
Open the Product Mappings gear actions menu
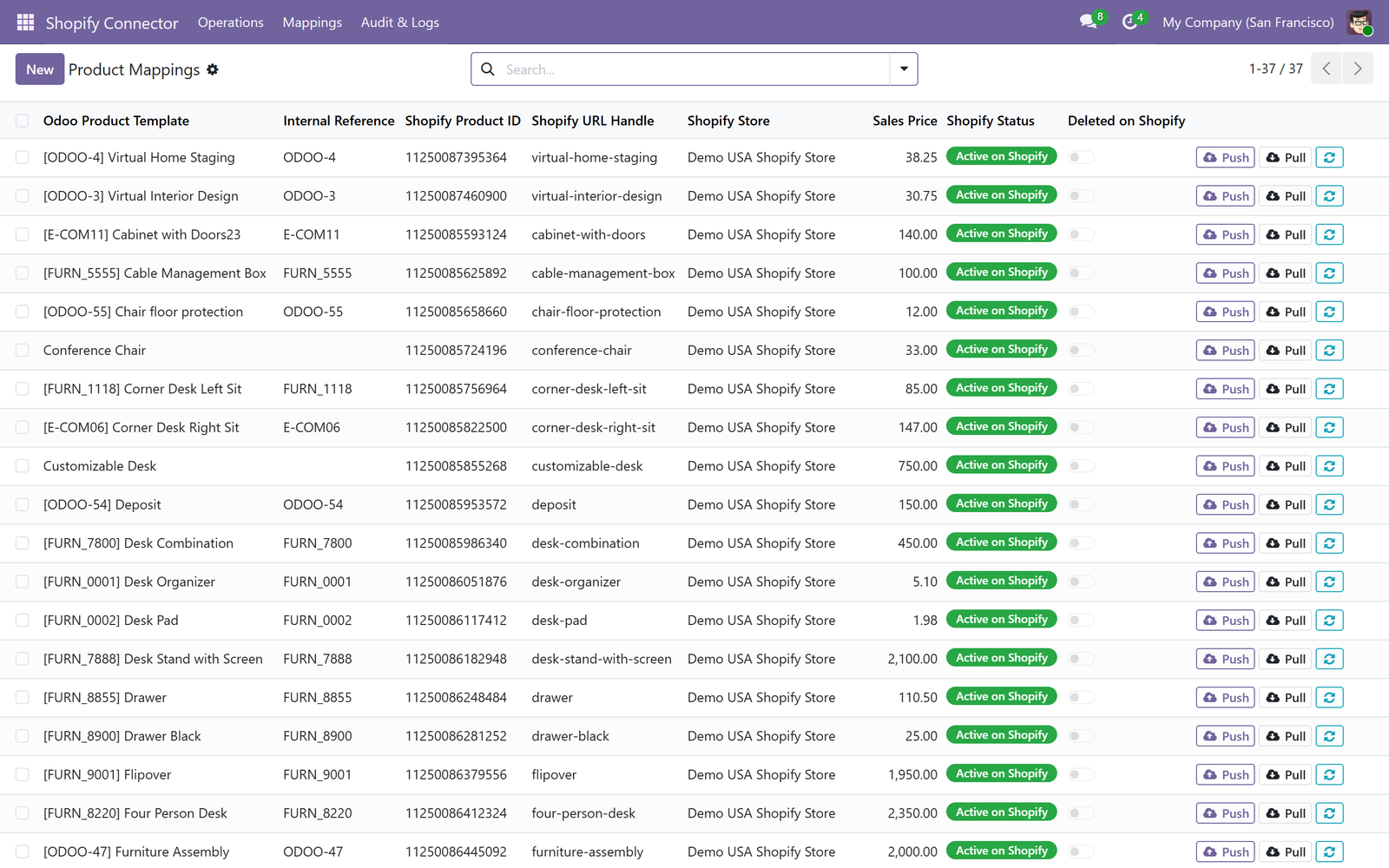click(x=213, y=69)
